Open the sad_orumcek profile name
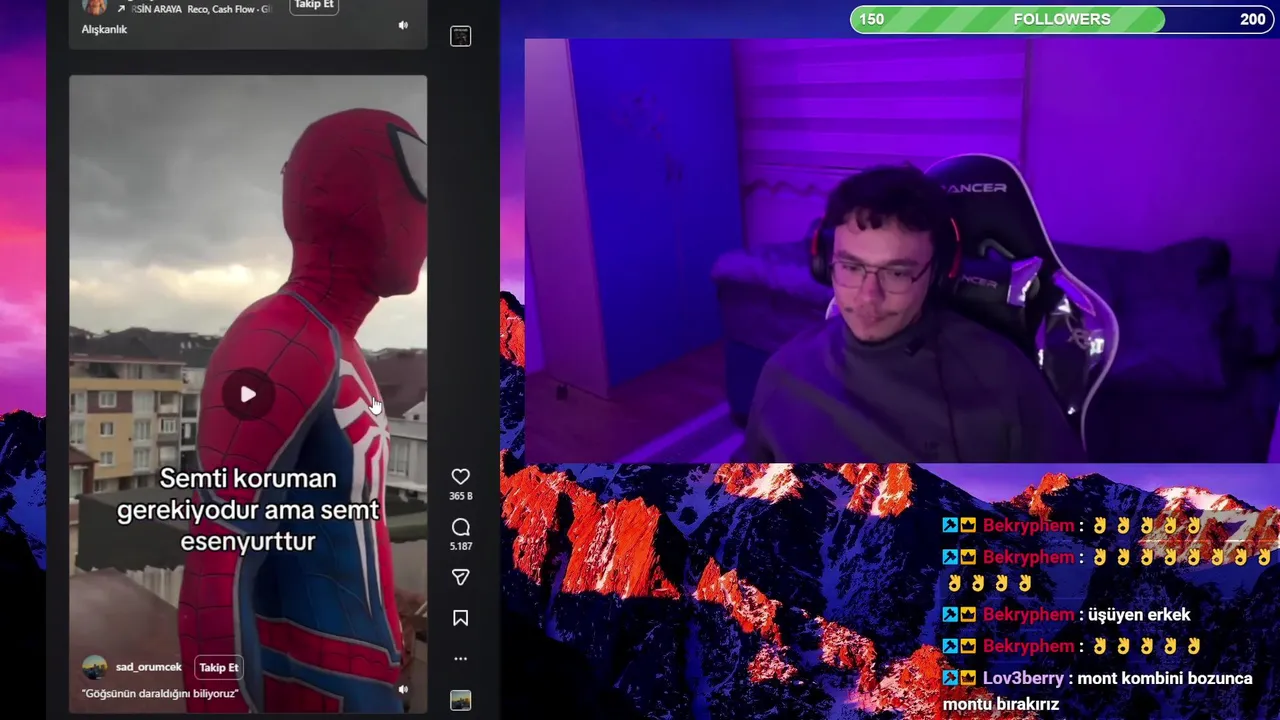Screen dimensions: 1280x720 point(149,667)
